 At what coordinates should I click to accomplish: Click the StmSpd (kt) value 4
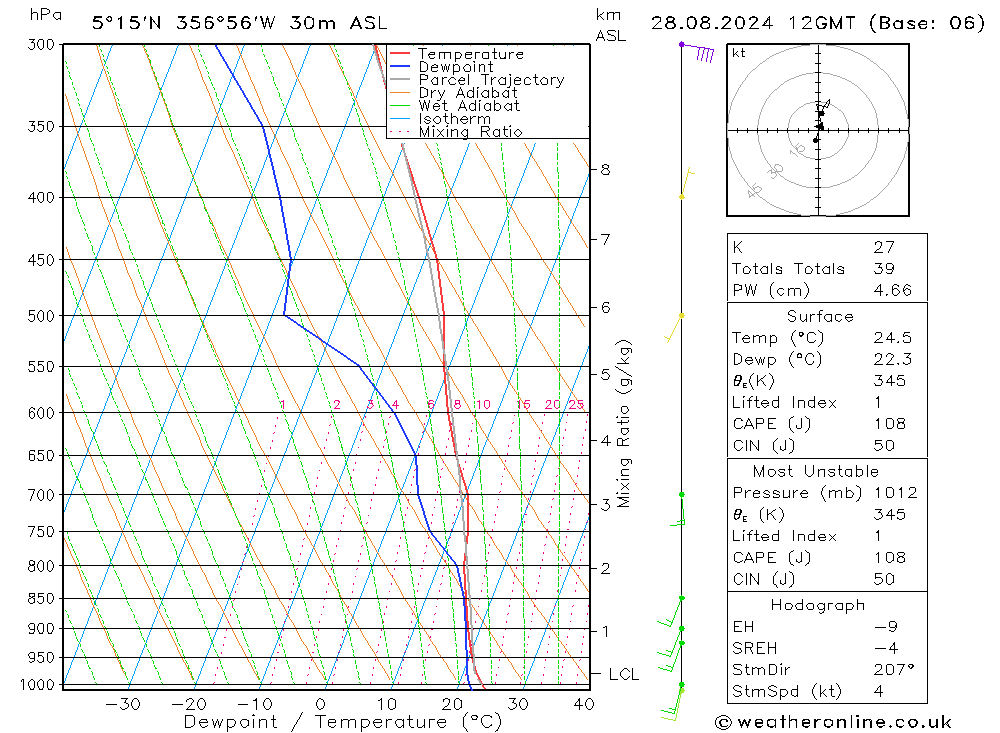pyautogui.click(x=879, y=692)
